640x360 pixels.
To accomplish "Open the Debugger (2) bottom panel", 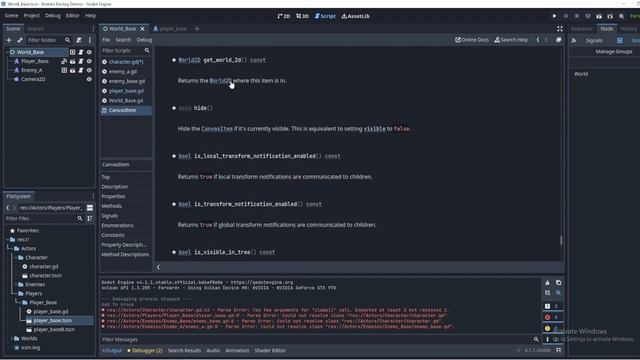I will 145,350.
